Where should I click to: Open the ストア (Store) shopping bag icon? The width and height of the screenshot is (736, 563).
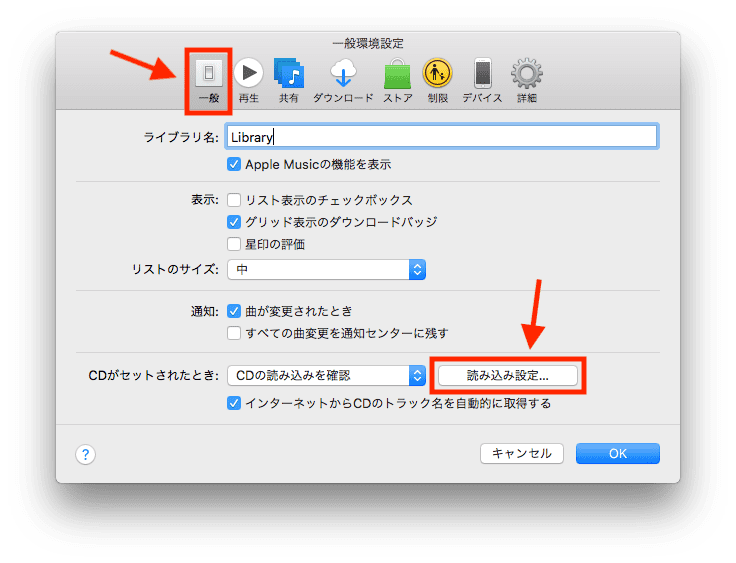(398, 80)
